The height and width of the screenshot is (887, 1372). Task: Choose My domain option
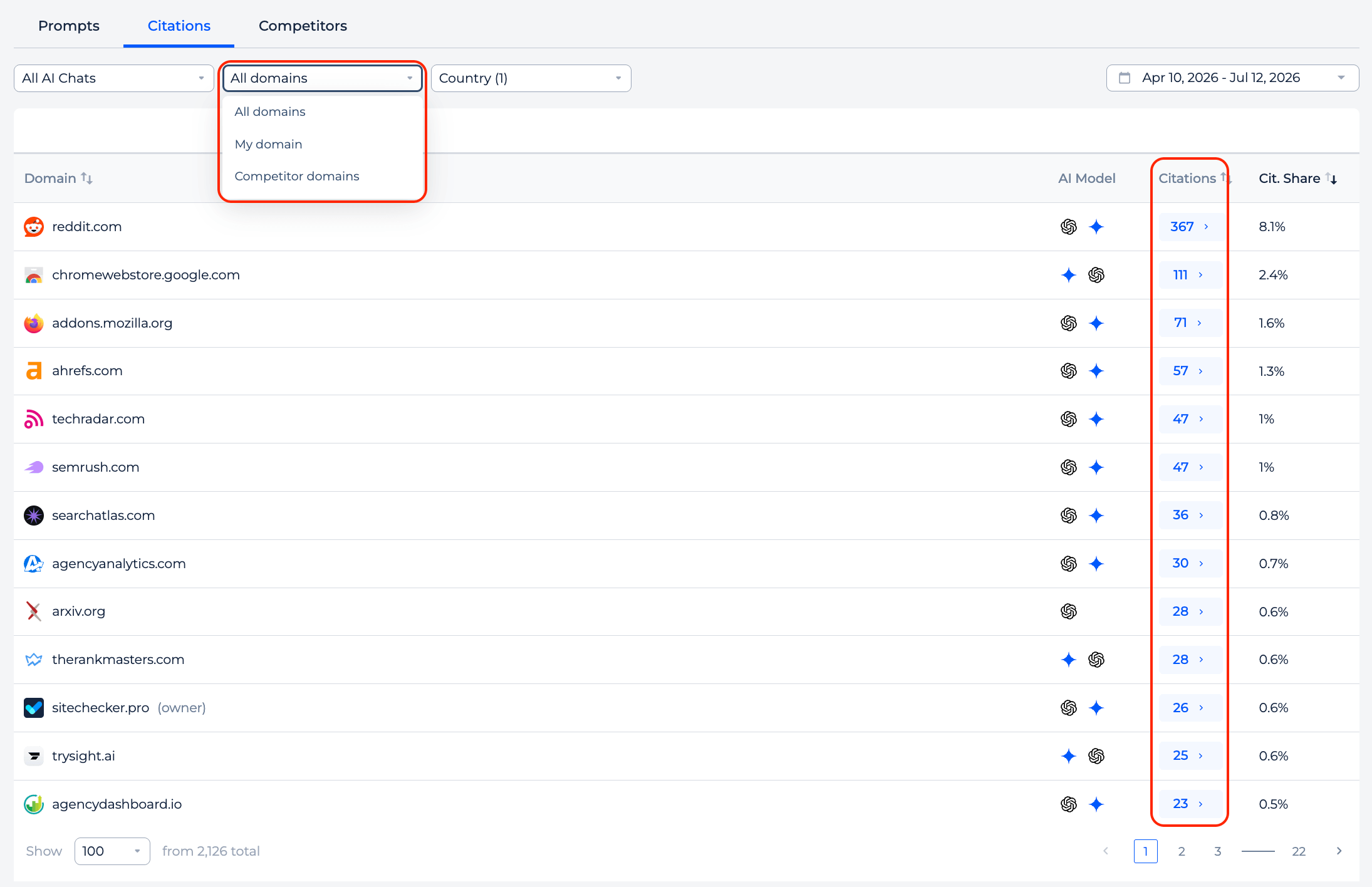tap(269, 144)
